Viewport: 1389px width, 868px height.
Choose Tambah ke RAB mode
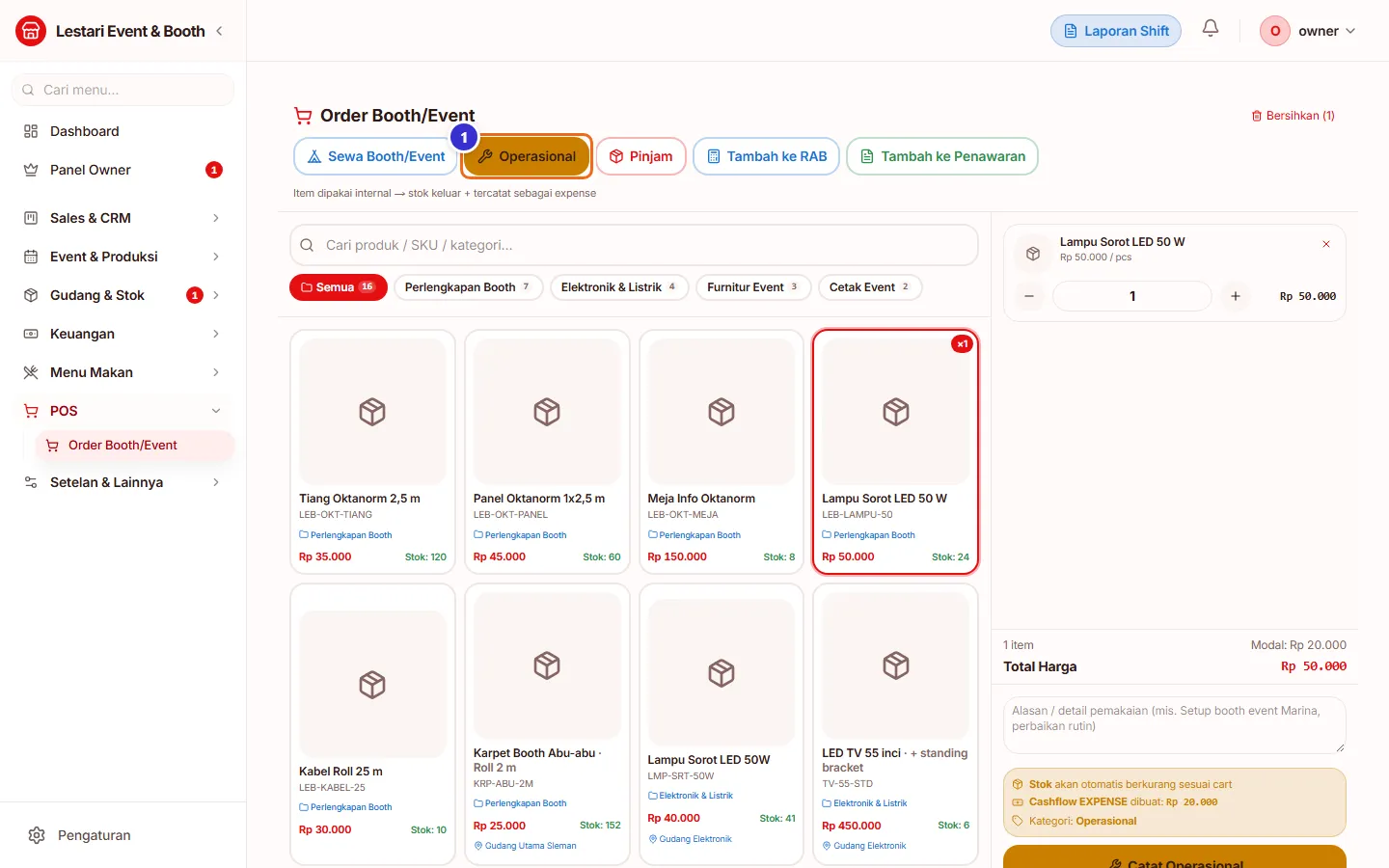click(x=767, y=156)
